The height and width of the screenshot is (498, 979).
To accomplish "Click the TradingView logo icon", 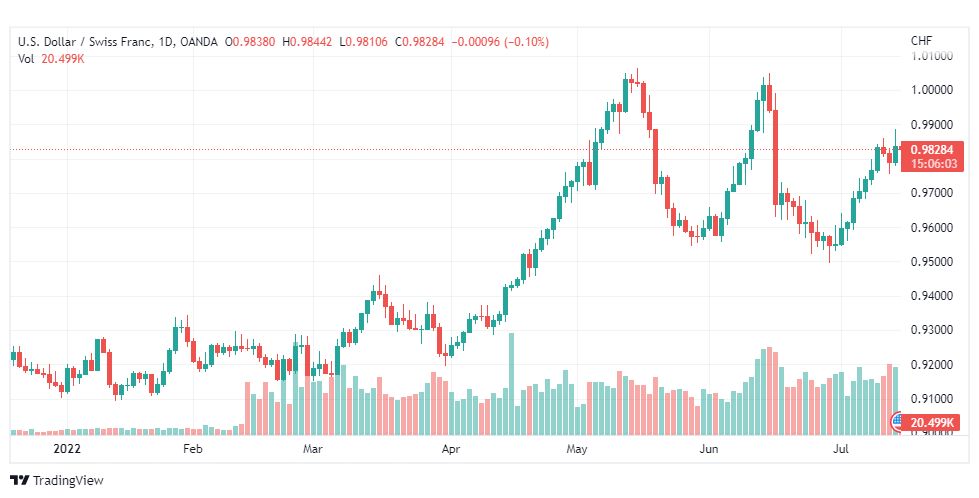I will tap(20, 481).
